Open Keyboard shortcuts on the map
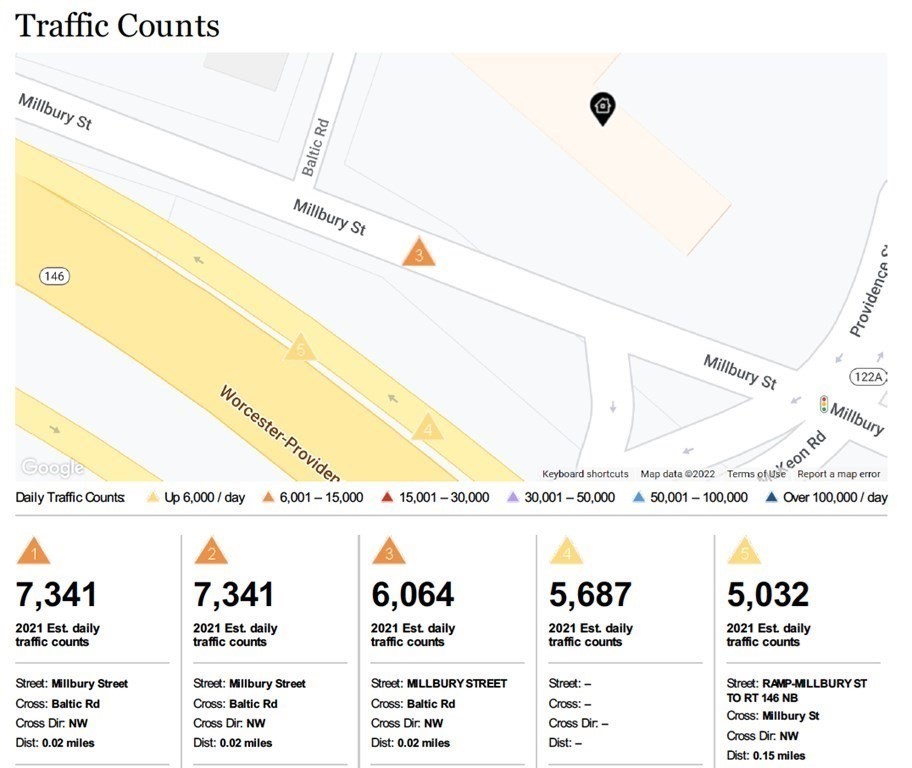 coord(585,474)
